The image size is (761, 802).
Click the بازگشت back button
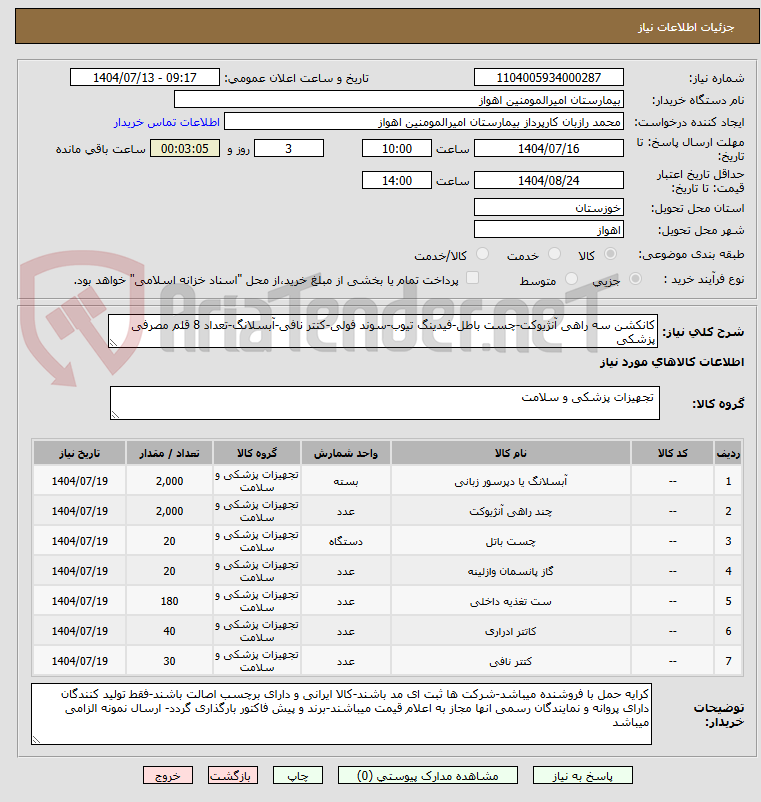pyautogui.click(x=233, y=775)
